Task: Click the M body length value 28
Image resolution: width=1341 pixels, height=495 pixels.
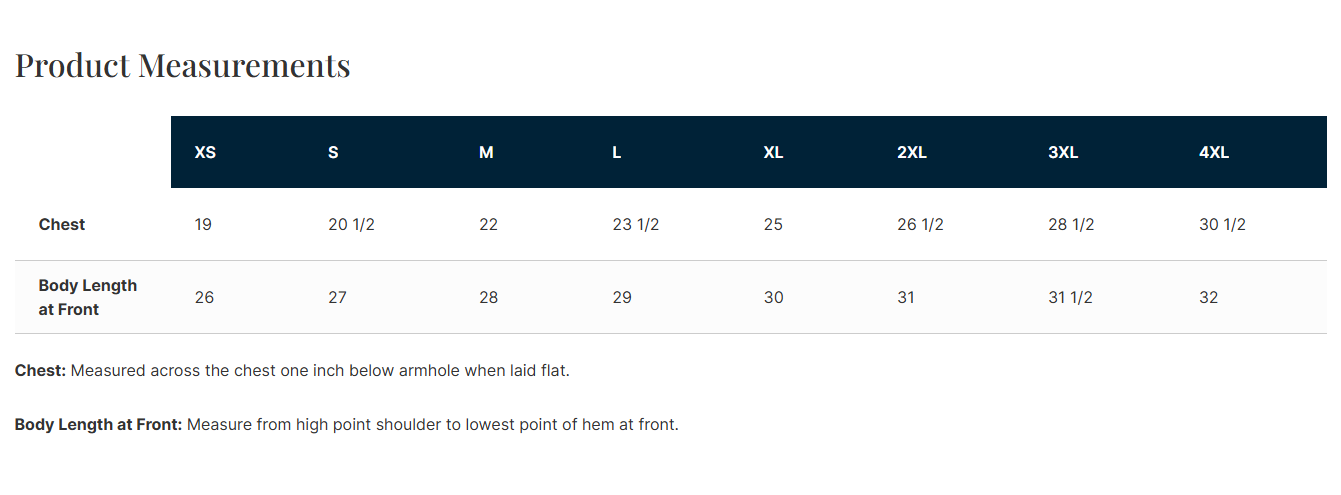Action: (488, 298)
